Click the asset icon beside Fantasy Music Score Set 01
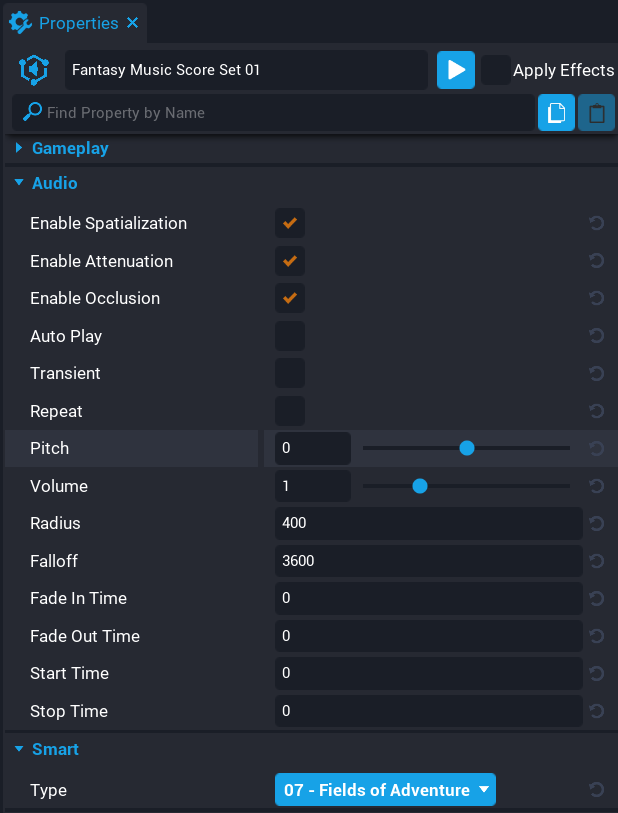The width and height of the screenshot is (618, 813). point(32,70)
